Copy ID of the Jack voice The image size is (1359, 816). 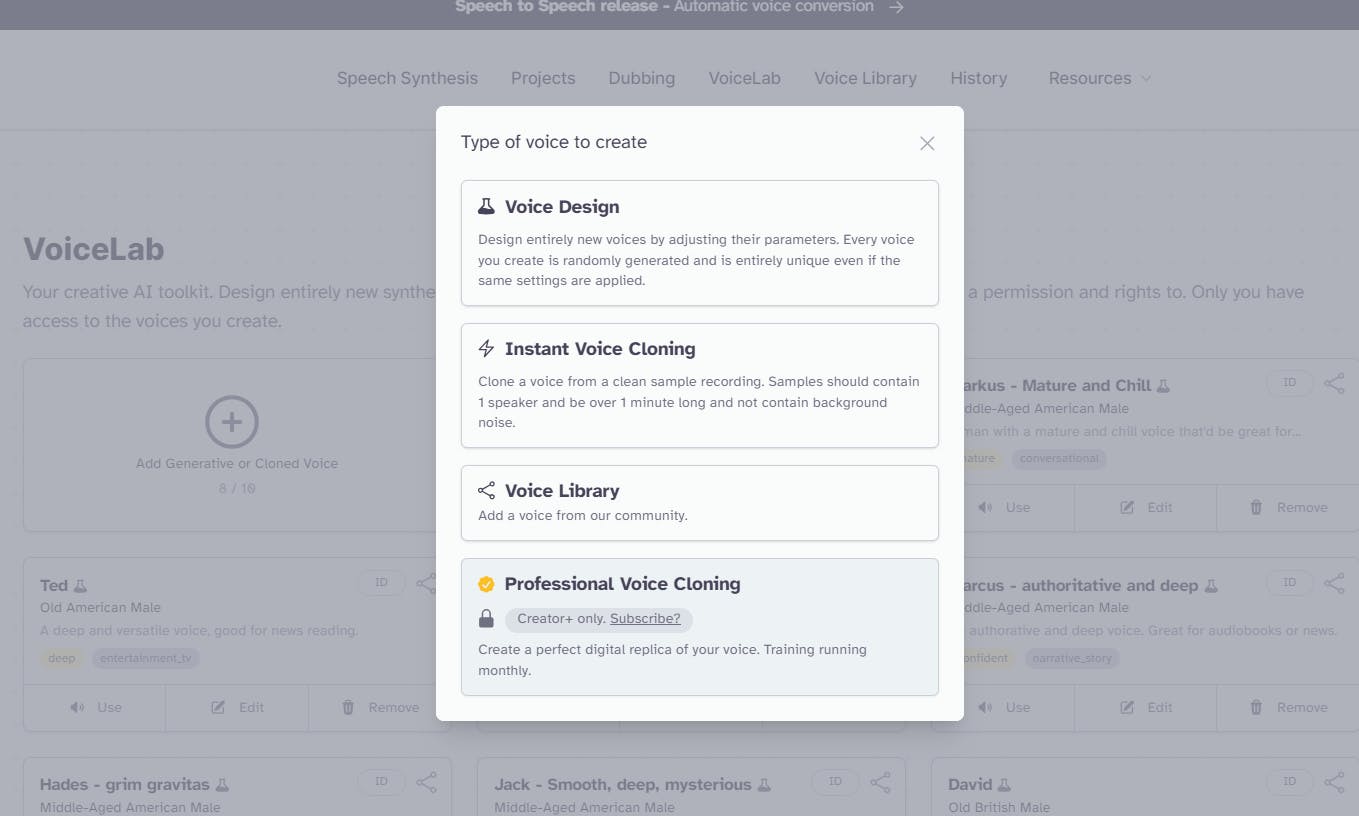click(835, 782)
